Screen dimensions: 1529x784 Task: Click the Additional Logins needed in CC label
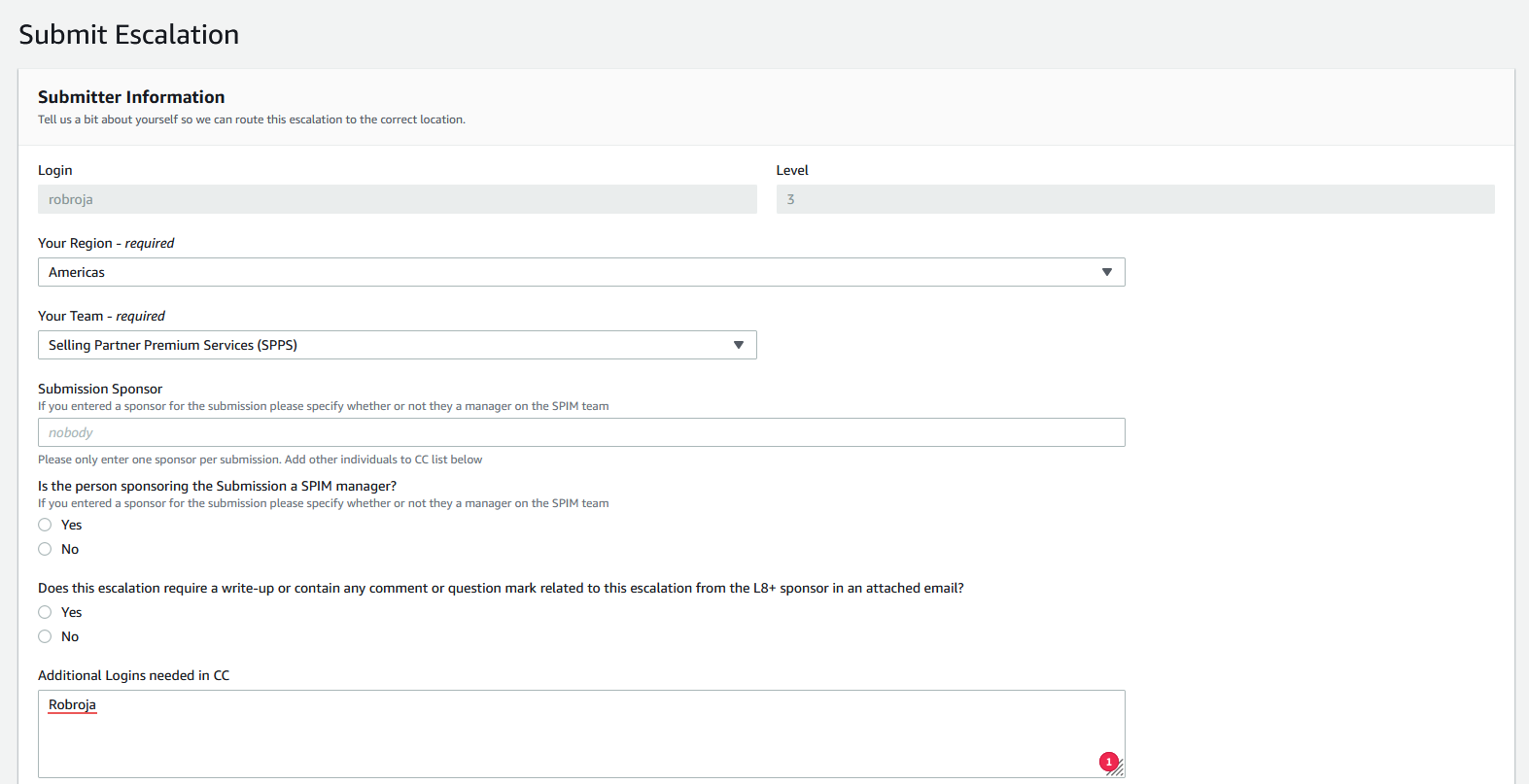pyautogui.click(x=133, y=675)
